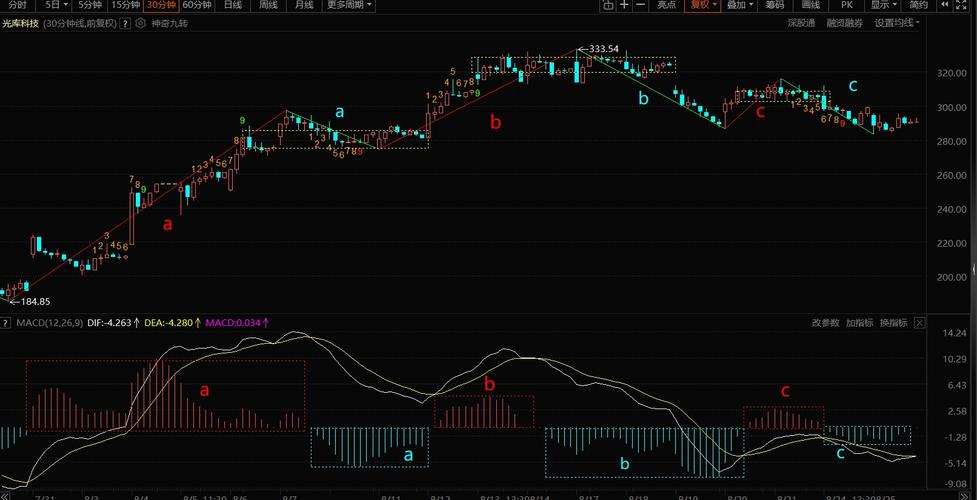Click the fullscreen expand icon

tap(963, 5)
